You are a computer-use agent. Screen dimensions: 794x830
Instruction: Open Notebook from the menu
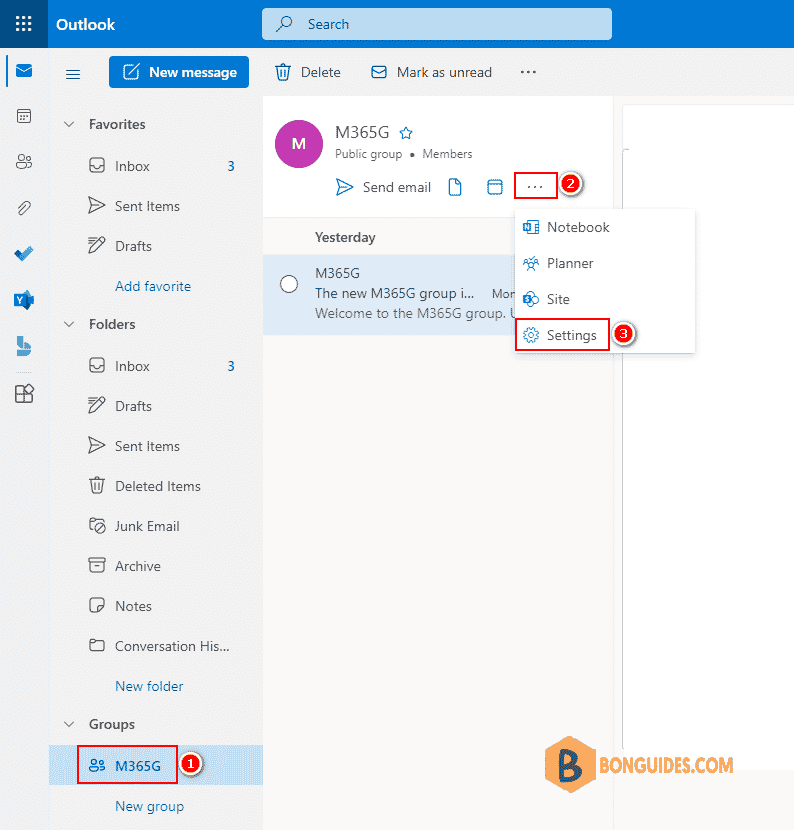click(604, 228)
